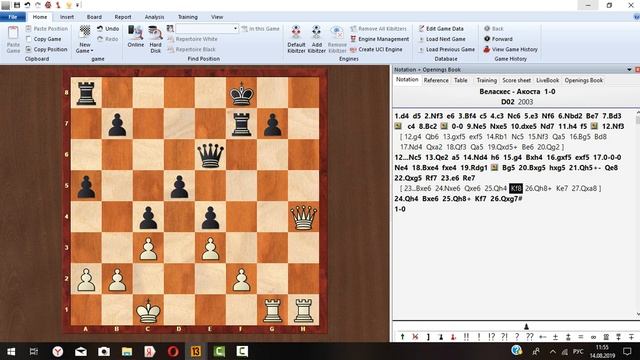This screenshot has height=360, width=640.
Task: Click Load Next Game
Action: tap(442, 39)
